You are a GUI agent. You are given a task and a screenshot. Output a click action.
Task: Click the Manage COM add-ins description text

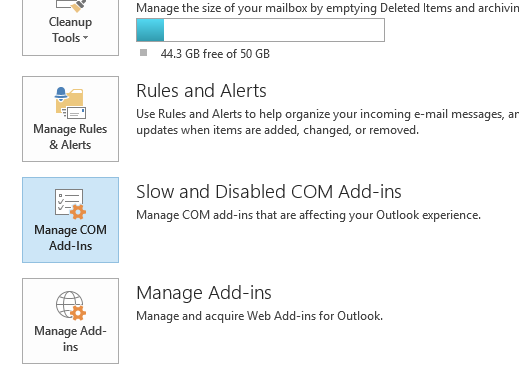[308, 215]
